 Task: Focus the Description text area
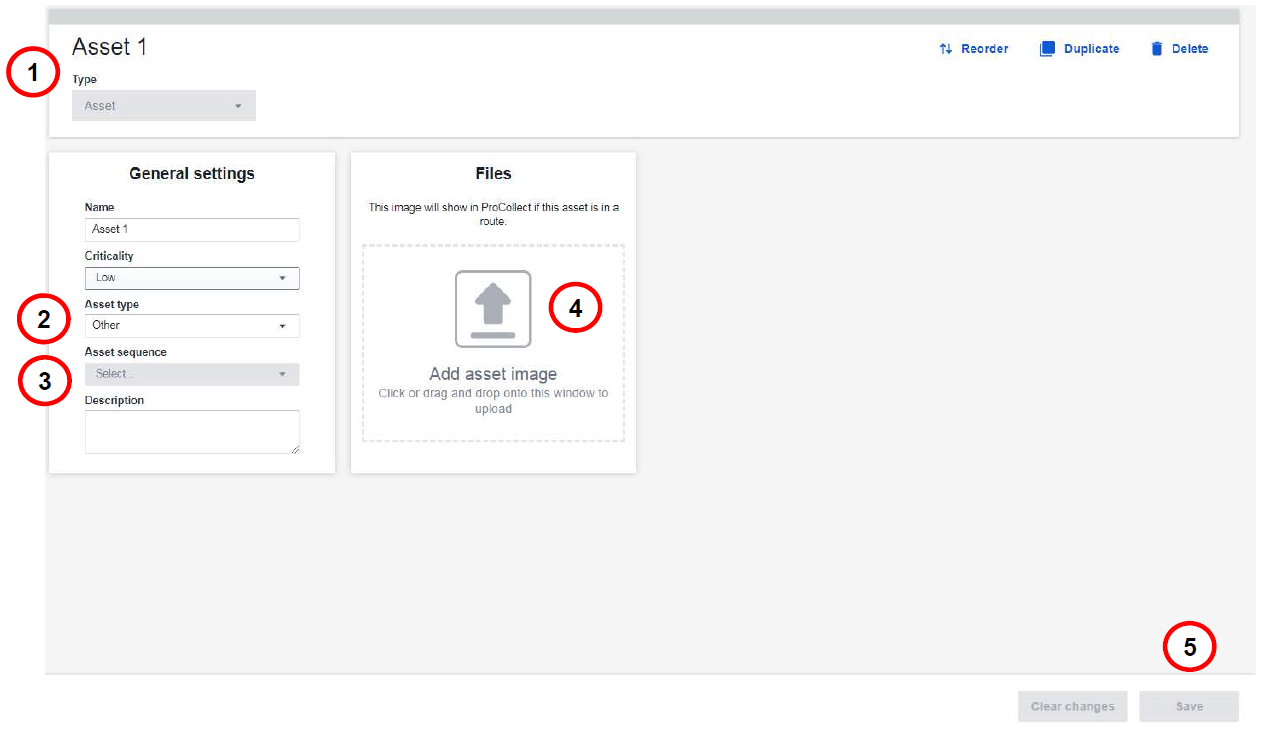(x=190, y=431)
